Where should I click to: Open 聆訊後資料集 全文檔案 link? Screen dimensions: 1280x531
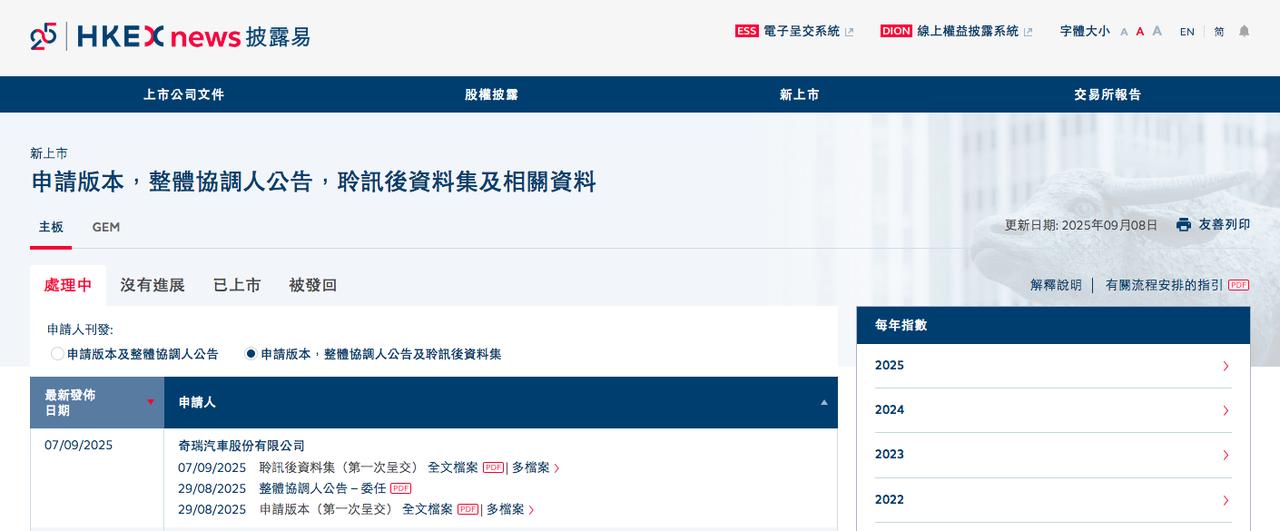tap(452, 467)
